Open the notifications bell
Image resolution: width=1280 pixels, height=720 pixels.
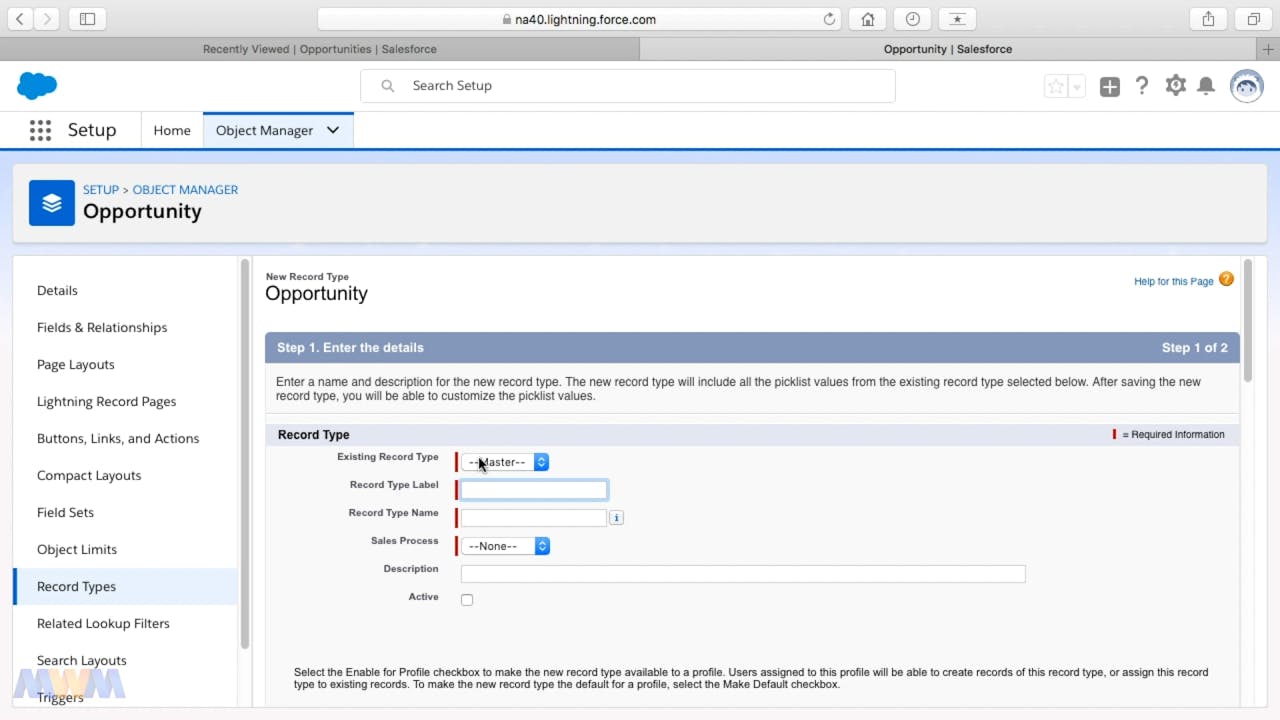[1206, 86]
